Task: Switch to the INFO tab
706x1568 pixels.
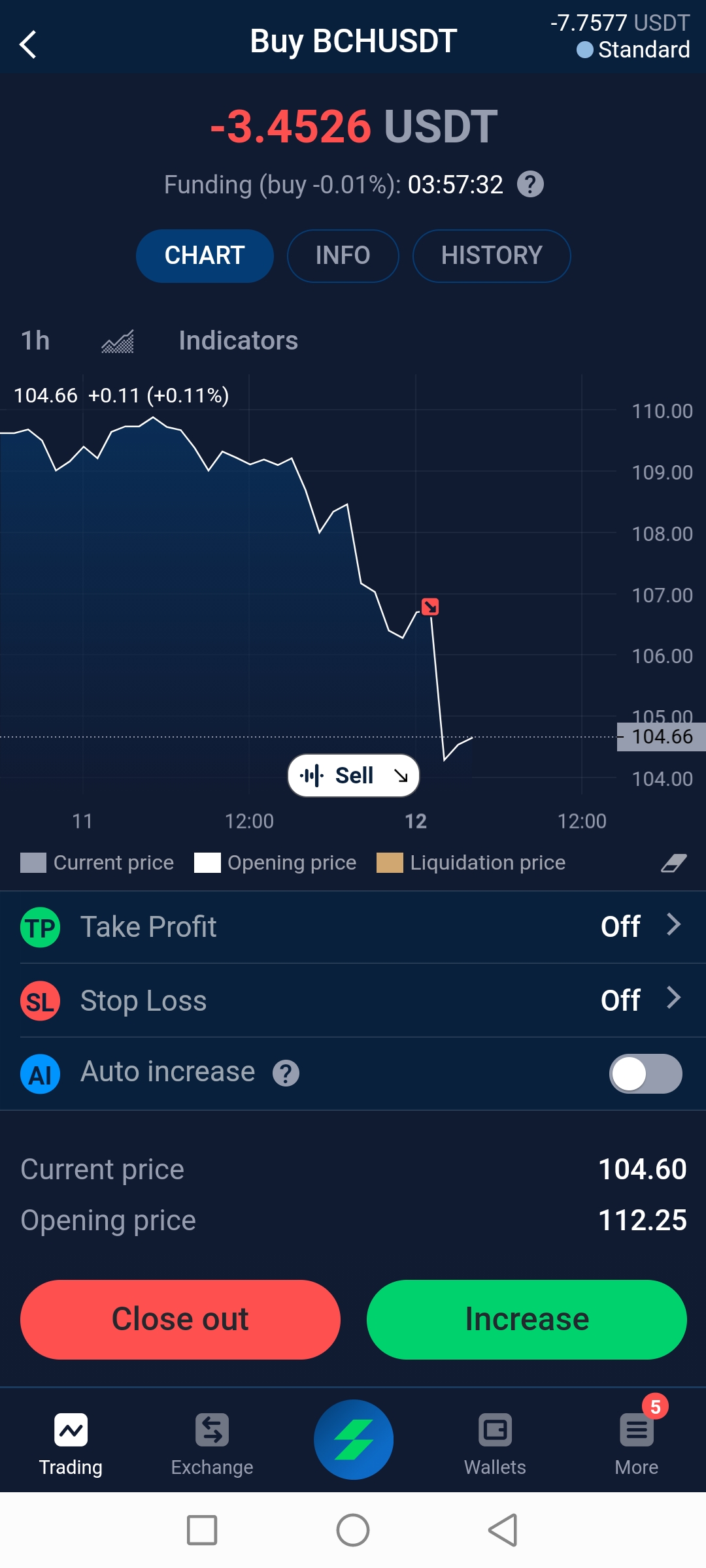Action: (x=343, y=255)
